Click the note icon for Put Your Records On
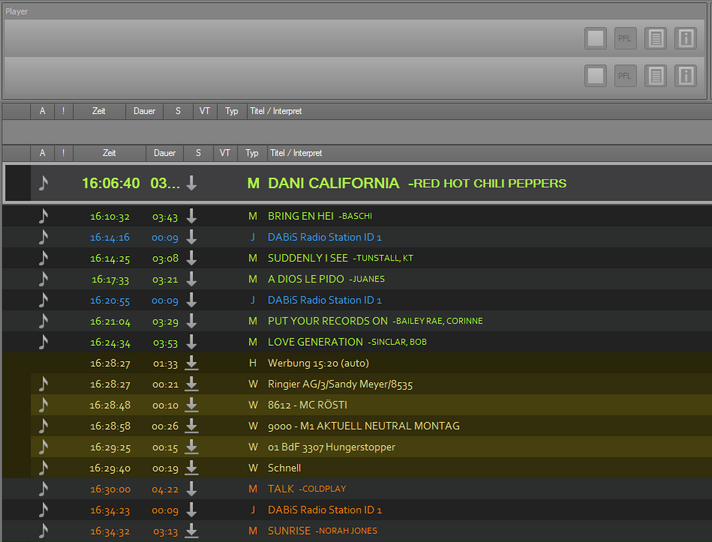 (43, 321)
